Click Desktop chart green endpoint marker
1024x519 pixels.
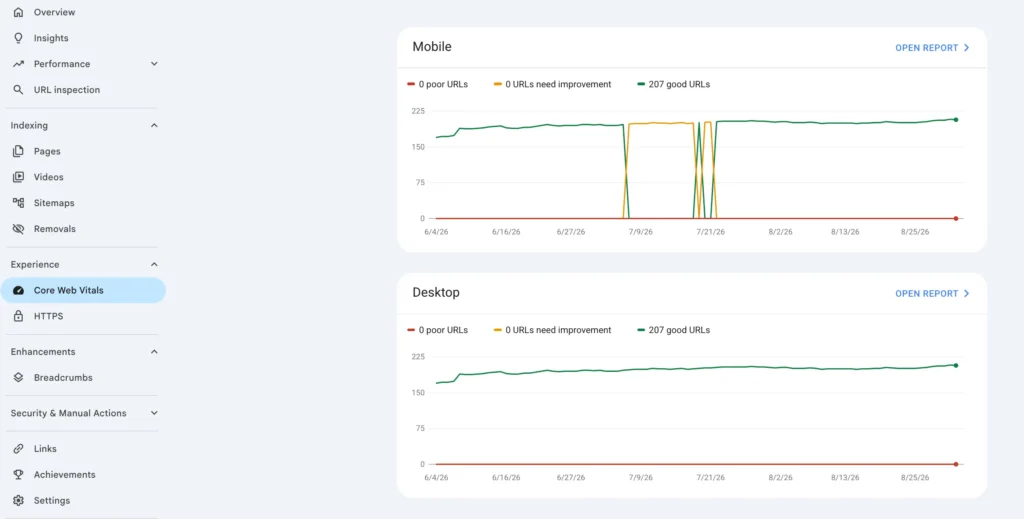[x=955, y=365]
